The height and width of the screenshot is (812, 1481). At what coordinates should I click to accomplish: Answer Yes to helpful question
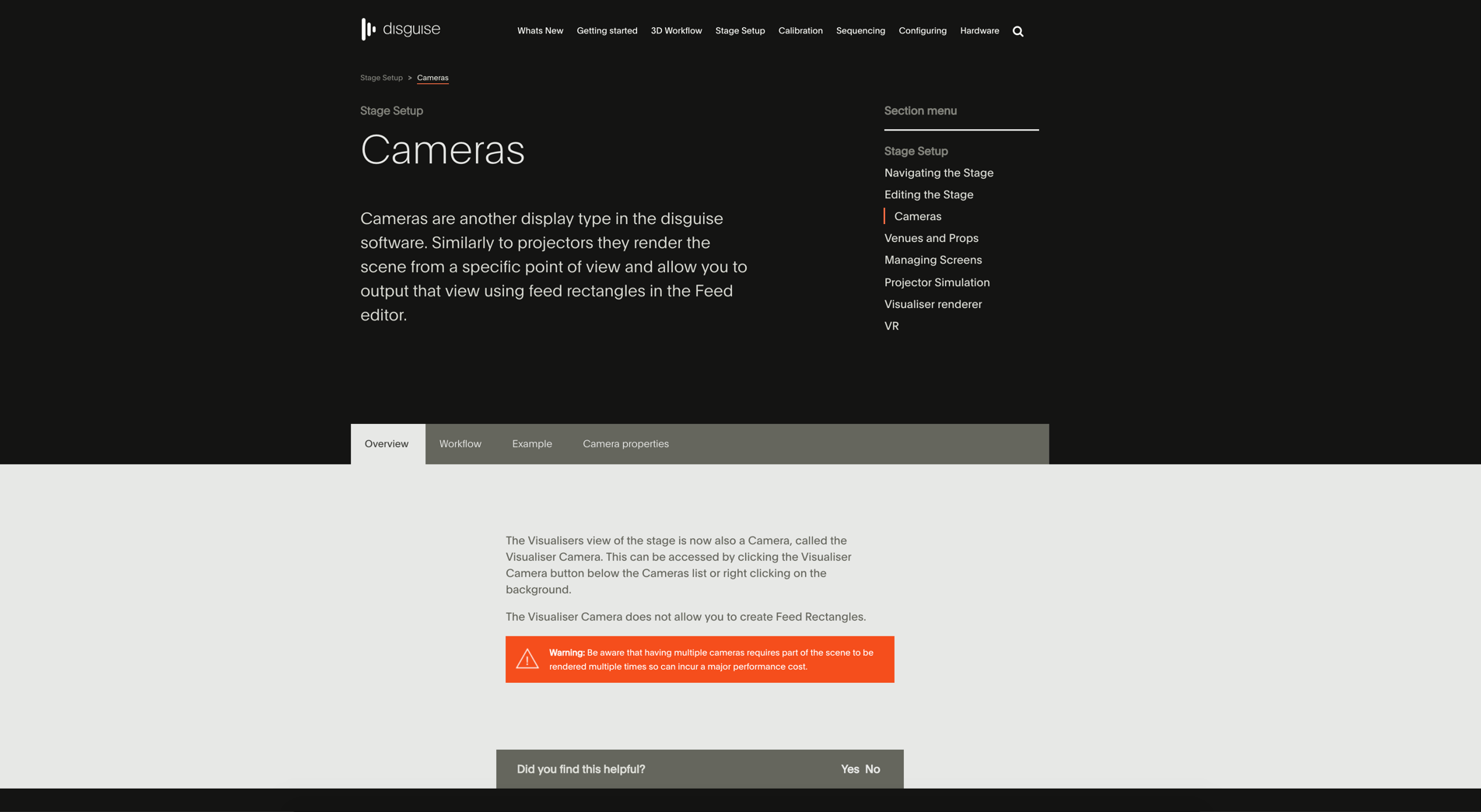(x=849, y=769)
